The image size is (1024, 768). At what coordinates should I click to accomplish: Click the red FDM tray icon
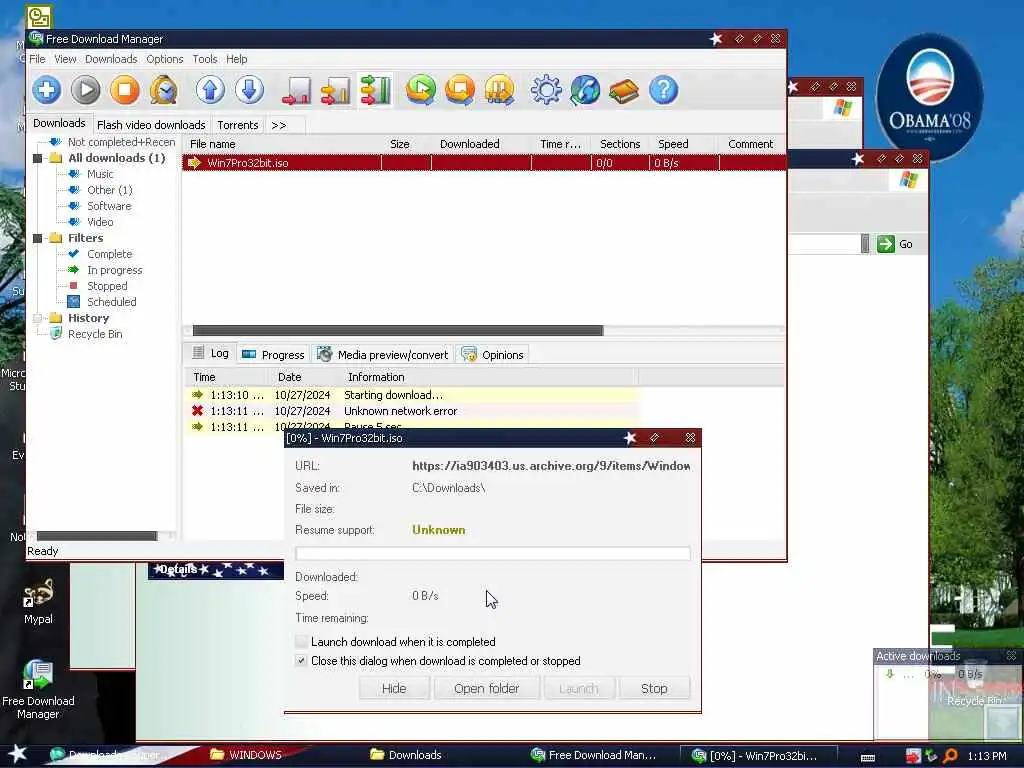pyautogui.click(x=913, y=756)
